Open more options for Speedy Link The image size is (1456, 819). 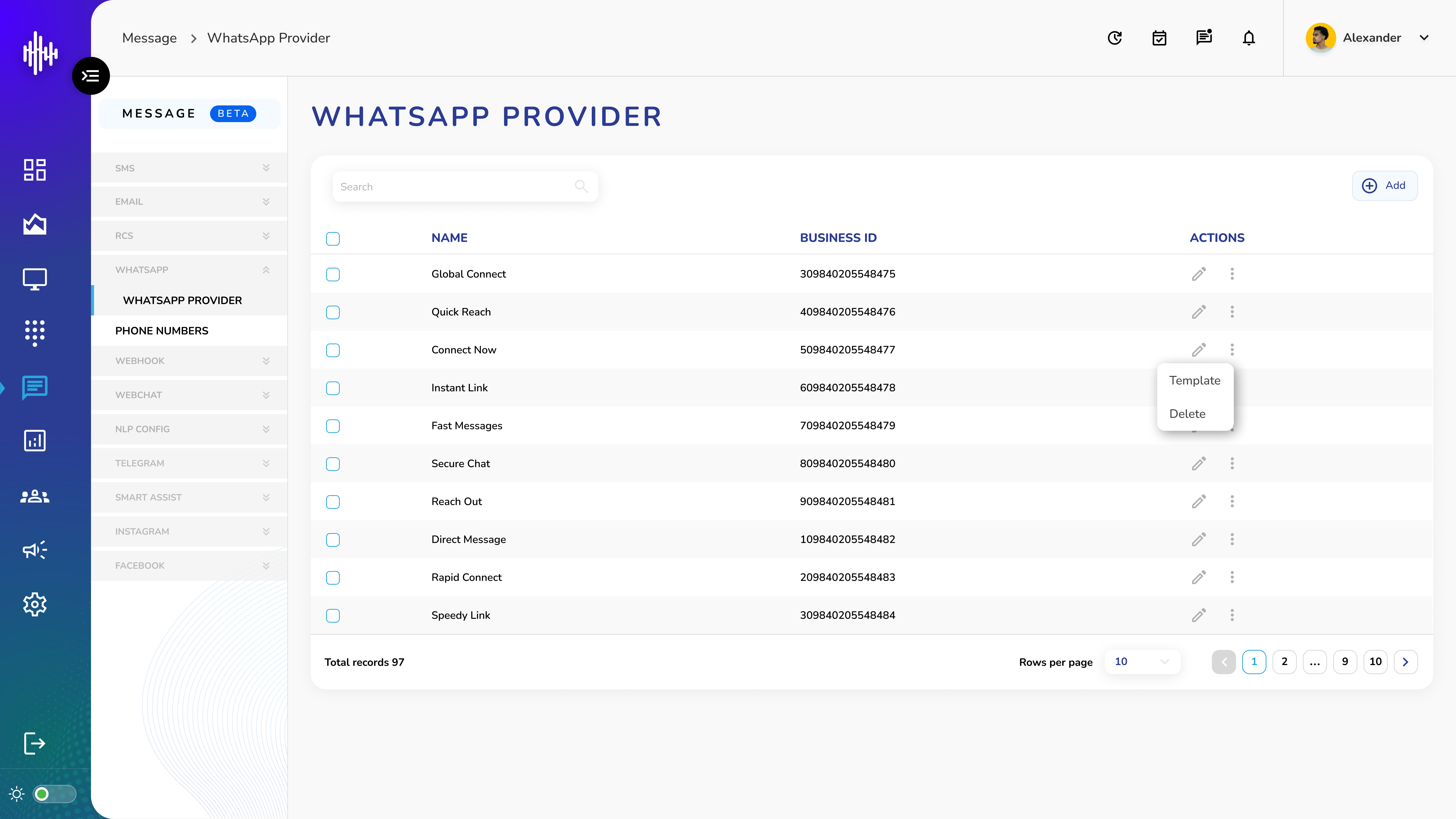pyautogui.click(x=1232, y=615)
